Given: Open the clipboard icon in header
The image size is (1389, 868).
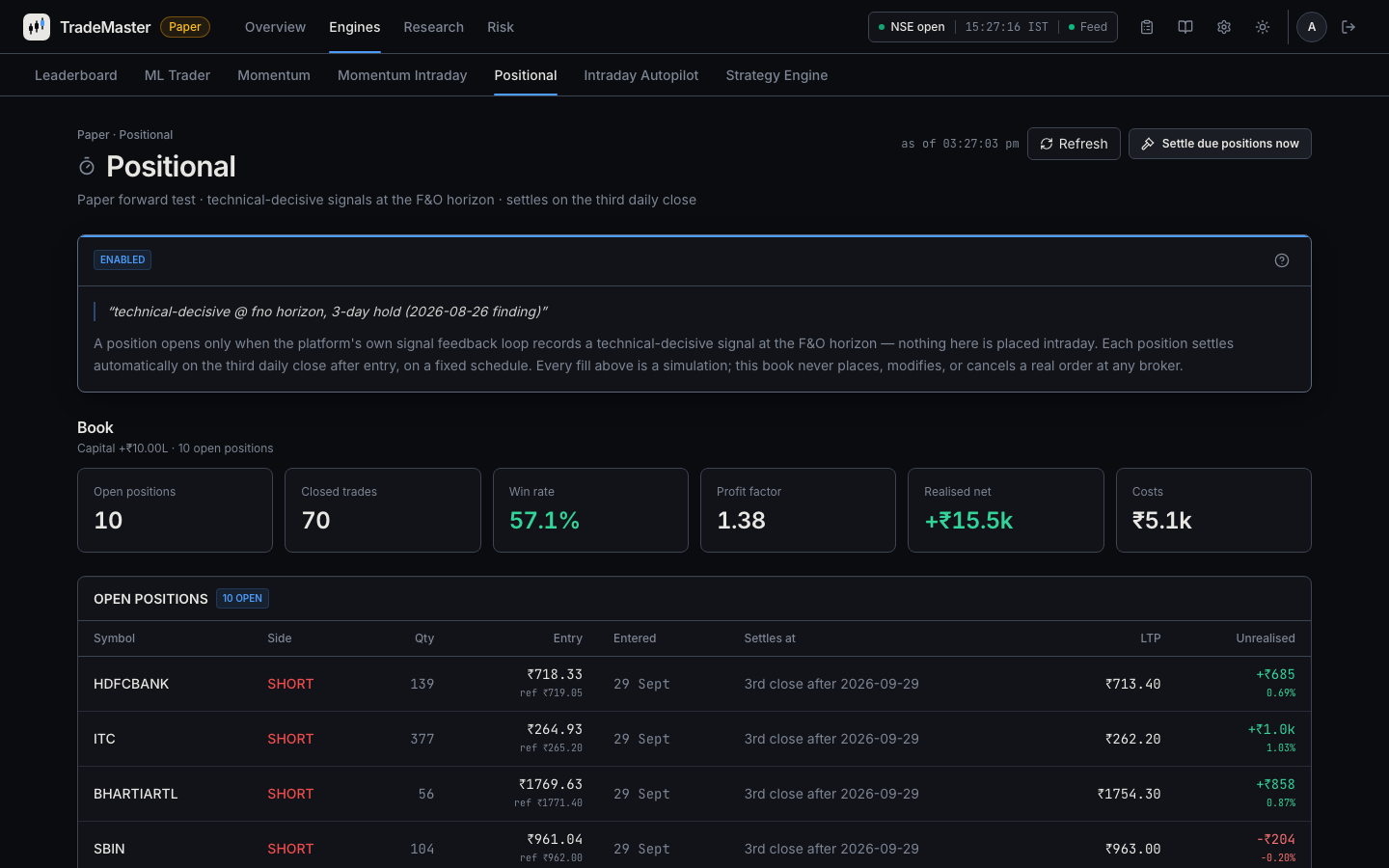Looking at the screenshot, I should click(1147, 27).
